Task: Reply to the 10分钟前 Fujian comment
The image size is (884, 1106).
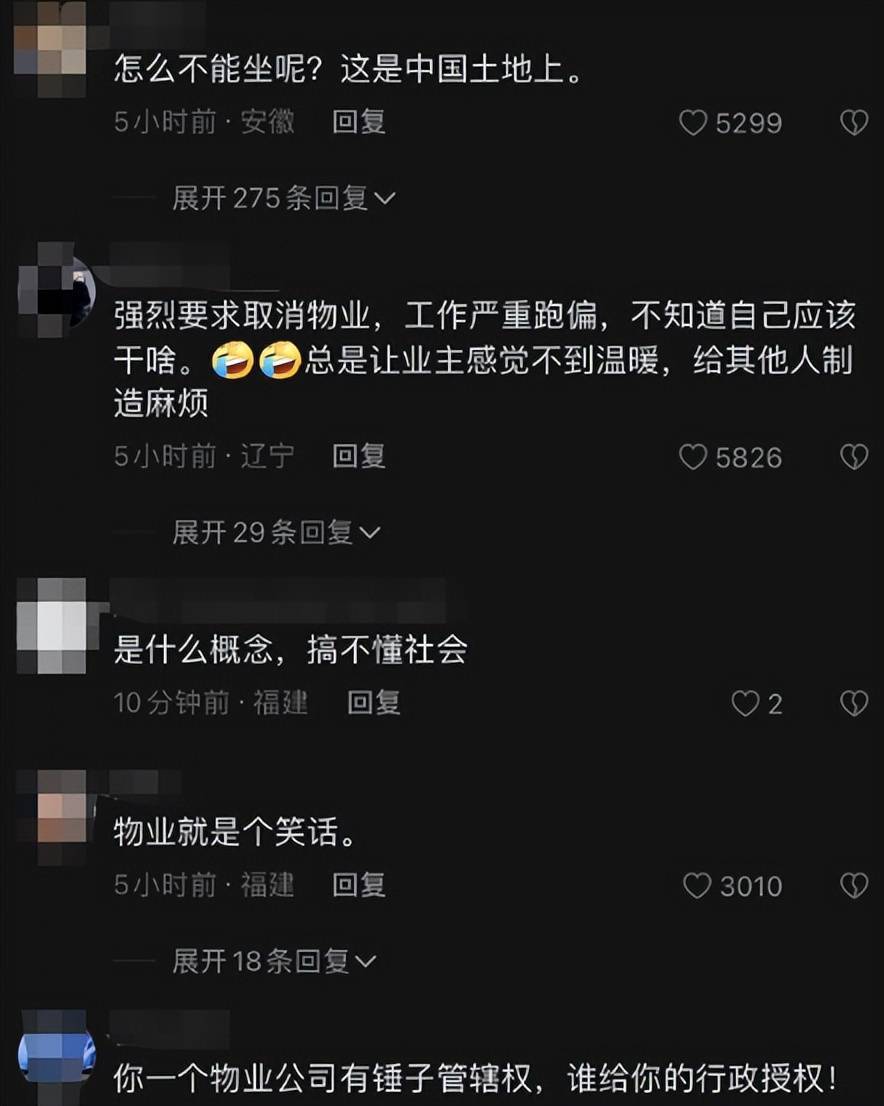Action: pos(374,703)
